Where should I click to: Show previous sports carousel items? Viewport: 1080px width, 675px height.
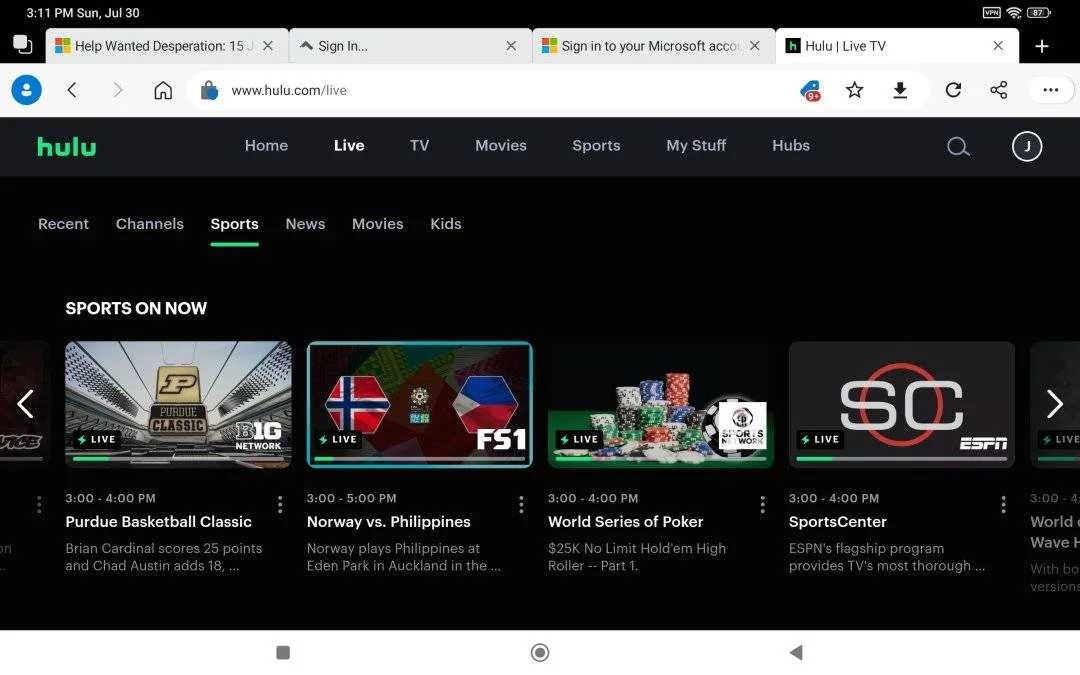click(25, 404)
